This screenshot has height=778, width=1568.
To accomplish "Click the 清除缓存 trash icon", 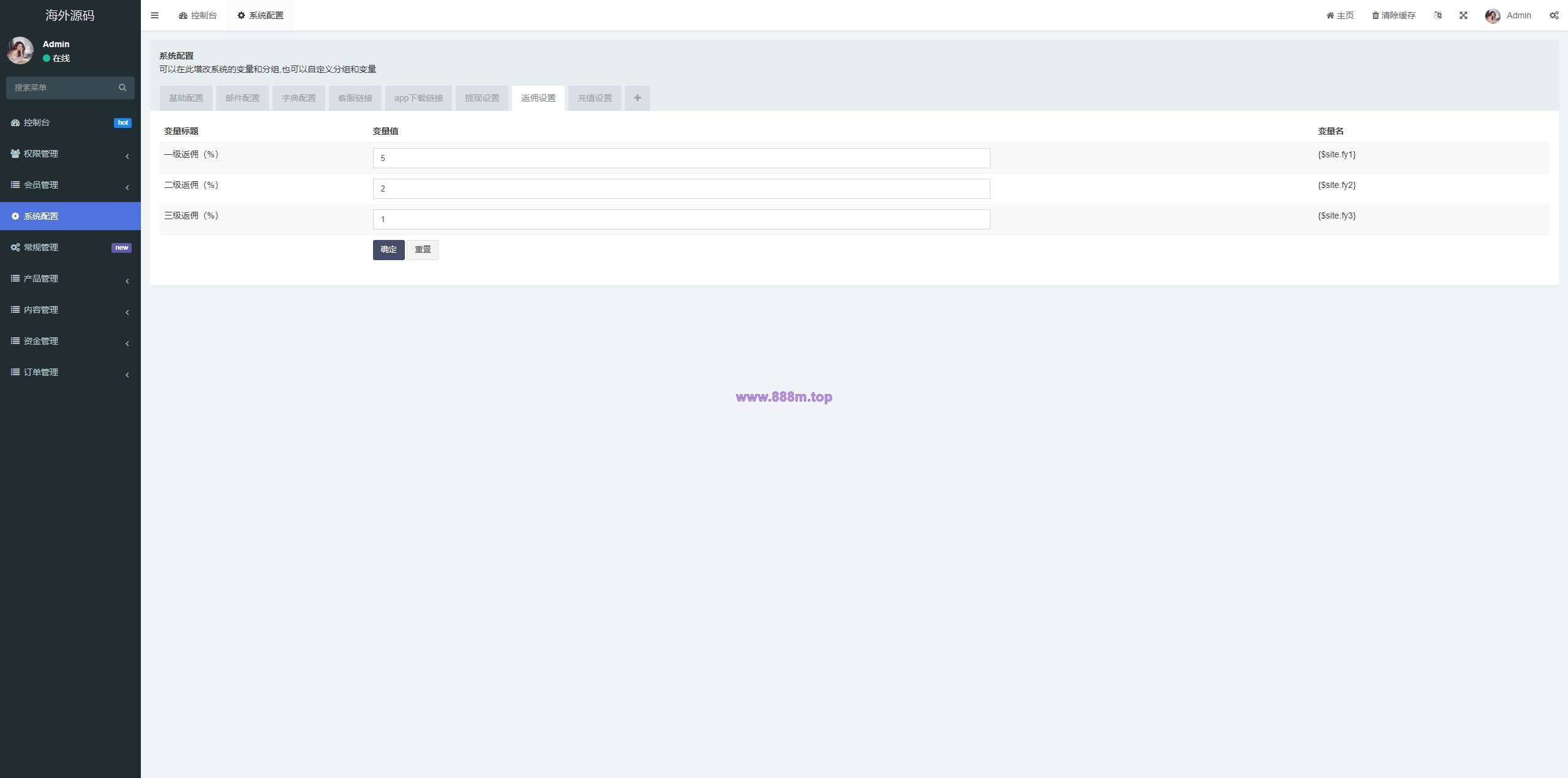I will click(x=1375, y=15).
